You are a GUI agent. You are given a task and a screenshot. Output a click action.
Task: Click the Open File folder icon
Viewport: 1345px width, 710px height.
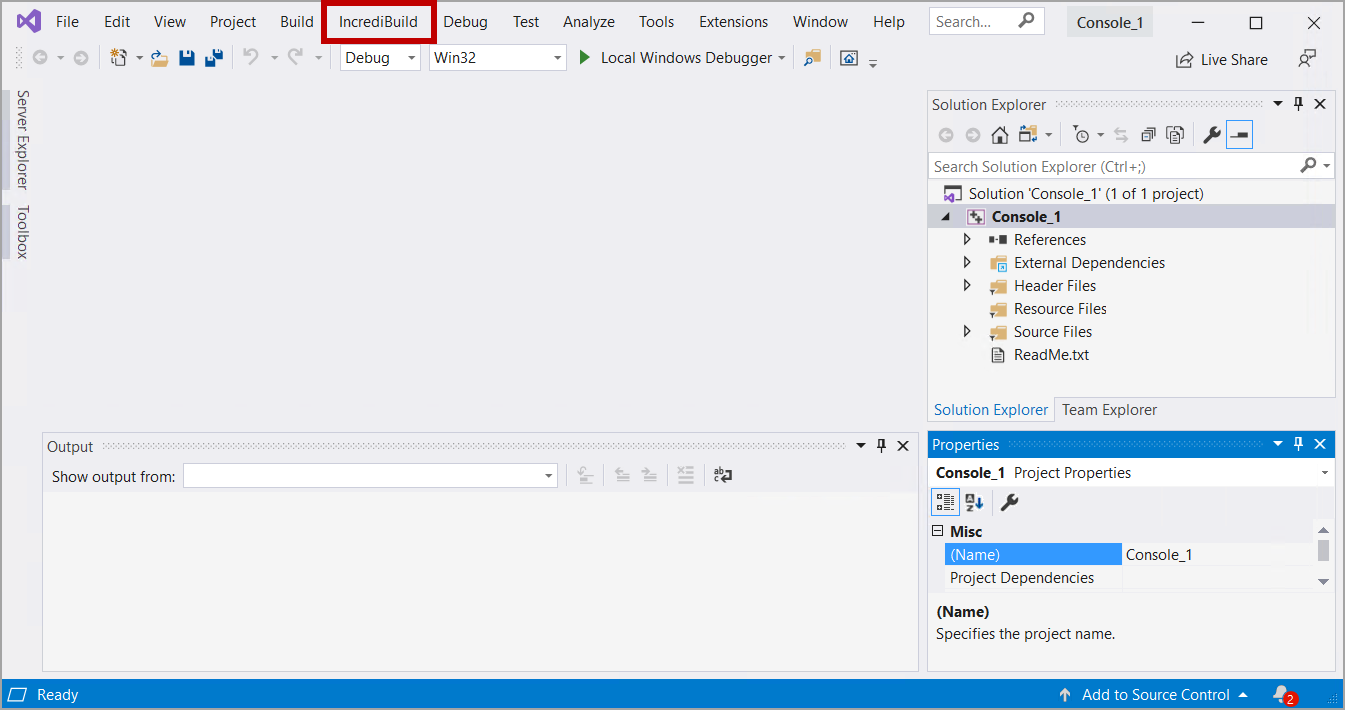tap(160, 58)
